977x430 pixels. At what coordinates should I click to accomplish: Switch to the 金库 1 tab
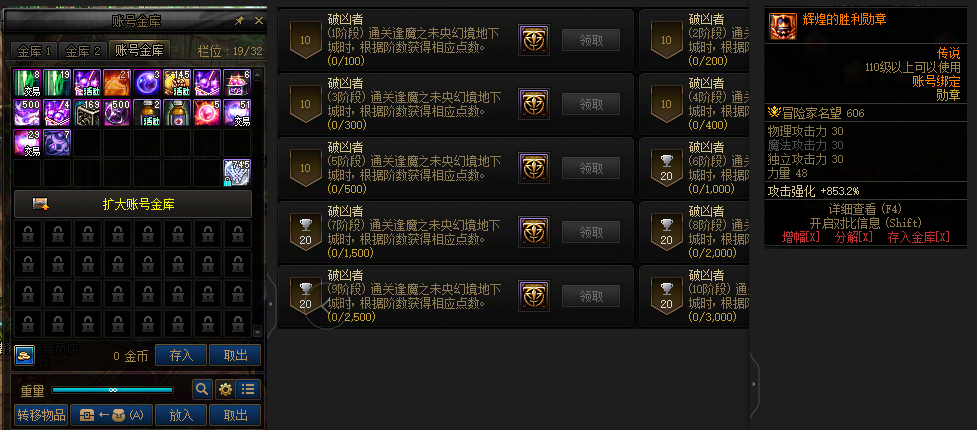tap(34, 50)
